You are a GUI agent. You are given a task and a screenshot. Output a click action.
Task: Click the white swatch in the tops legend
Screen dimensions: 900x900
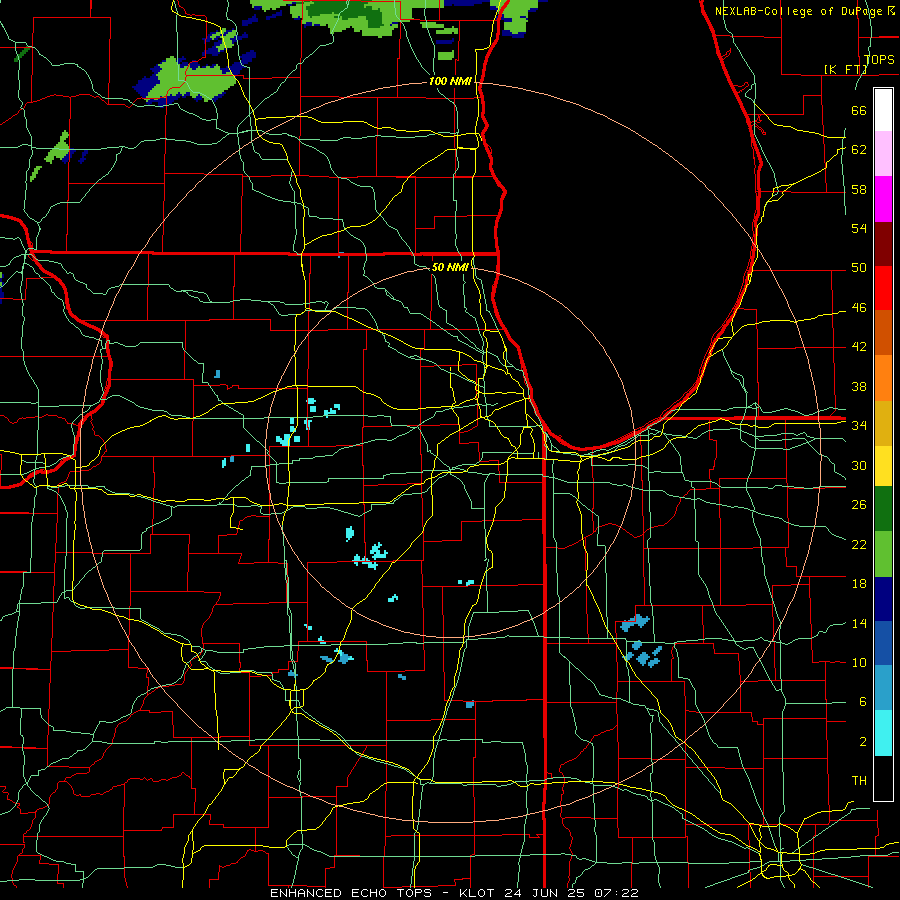(883, 110)
